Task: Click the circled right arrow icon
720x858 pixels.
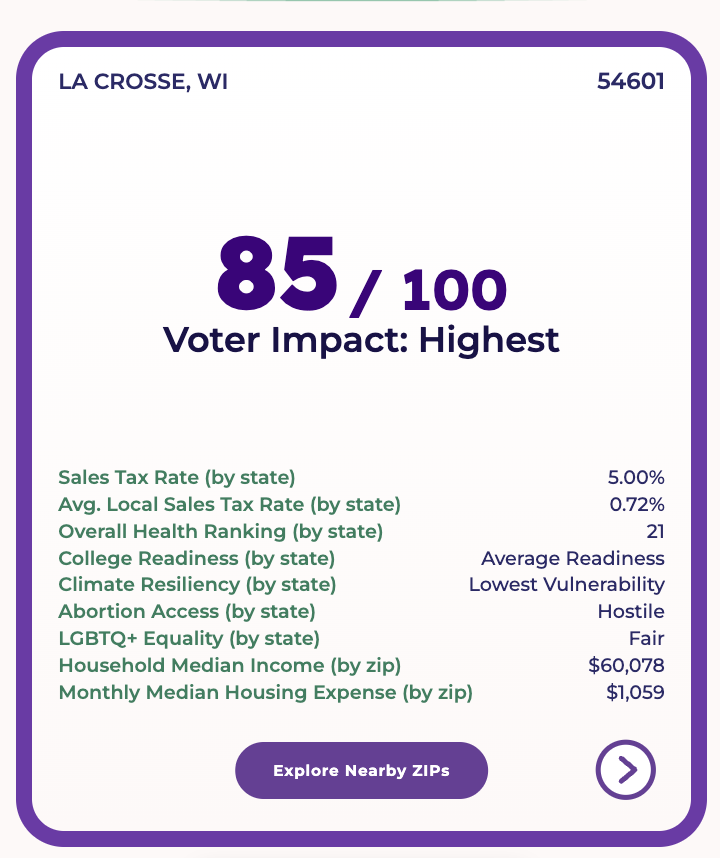Action: pos(625,769)
